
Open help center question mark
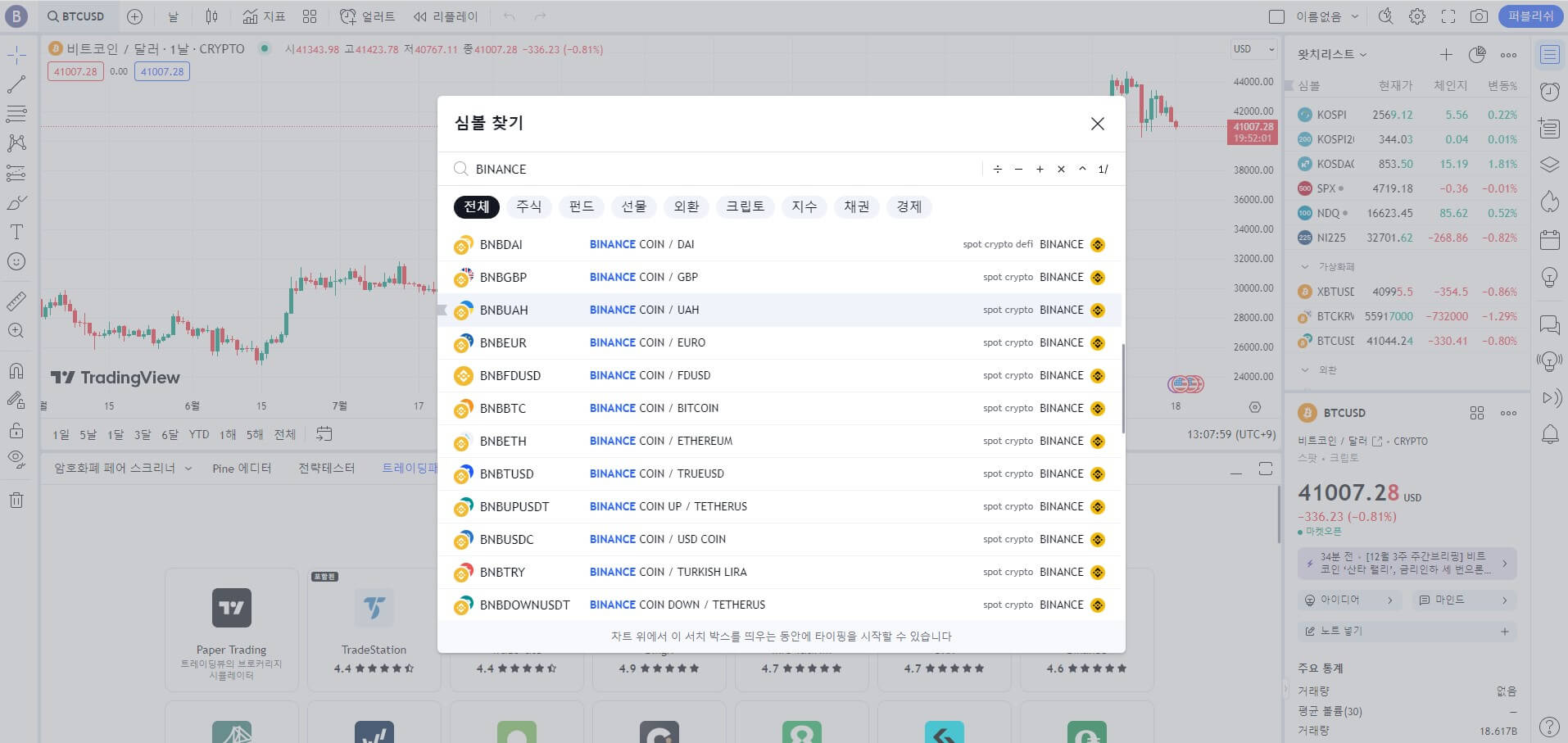pos(1549,726)
